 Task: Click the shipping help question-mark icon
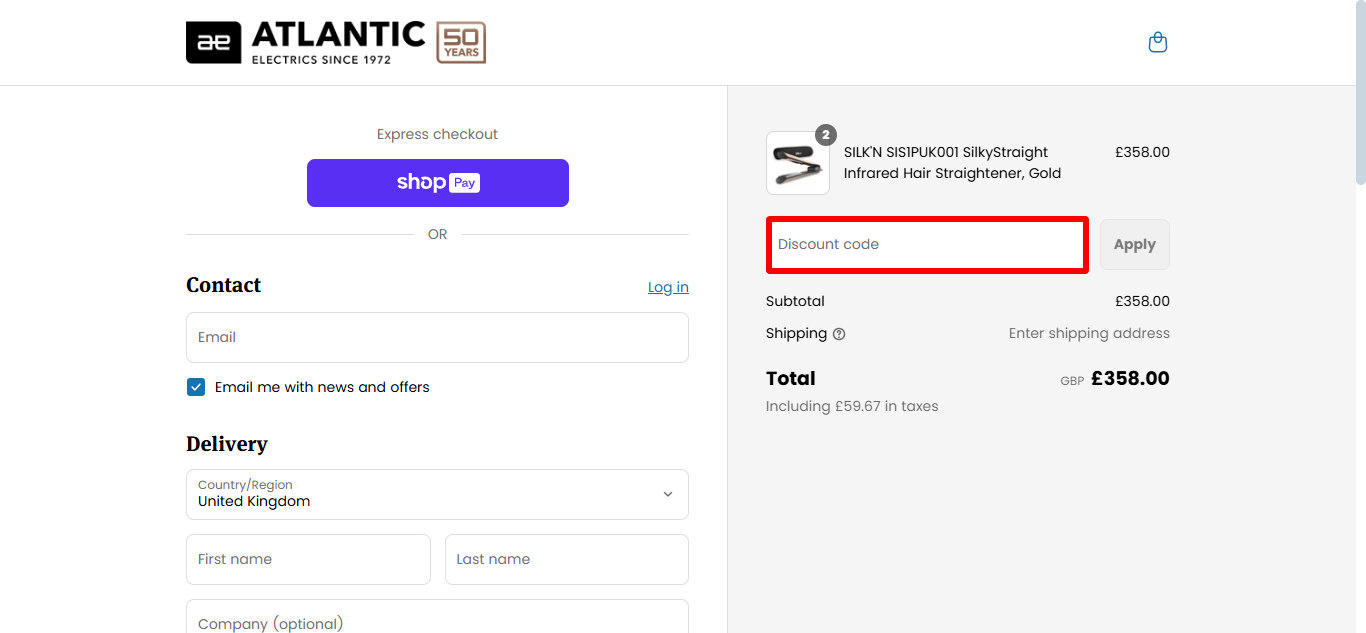click(839, 334)
